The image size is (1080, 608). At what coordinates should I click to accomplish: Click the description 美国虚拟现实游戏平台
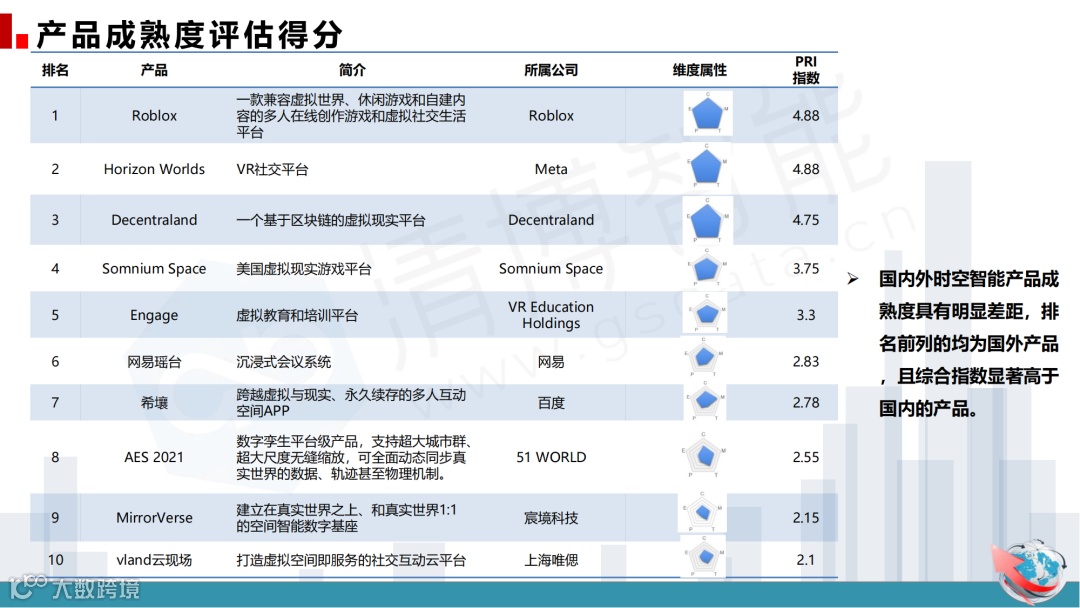pos(304,269)
